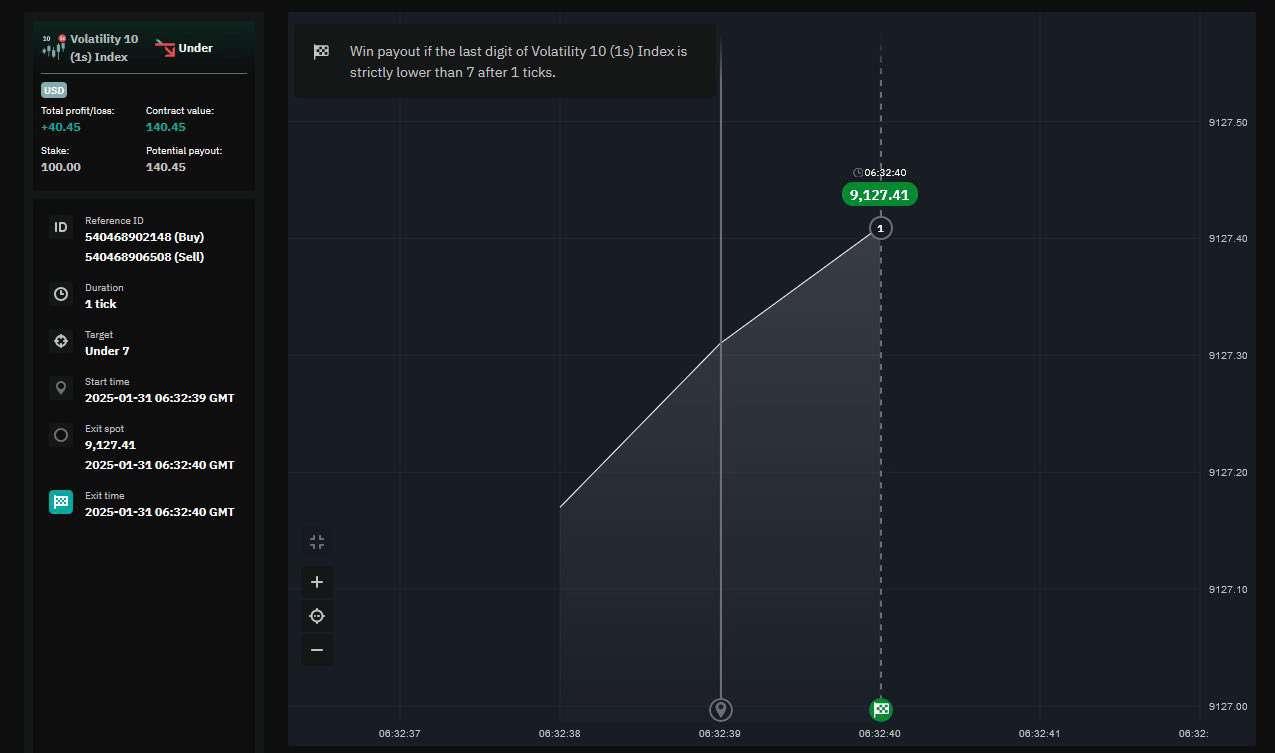Click the USD currency badge
1275x753 pixels.
pos(54,90)
